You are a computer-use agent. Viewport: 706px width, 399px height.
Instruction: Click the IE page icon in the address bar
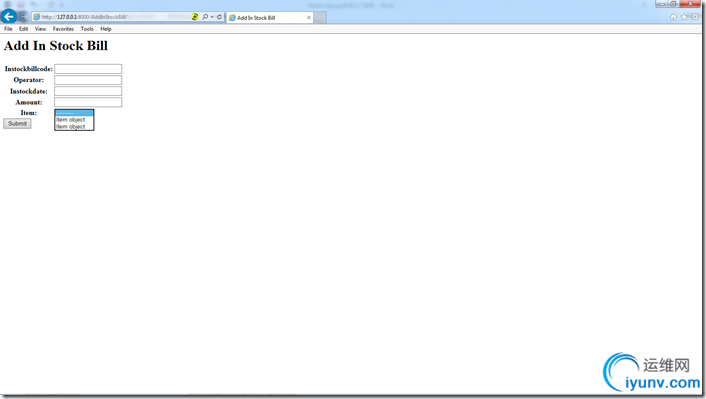click(36, 17)
